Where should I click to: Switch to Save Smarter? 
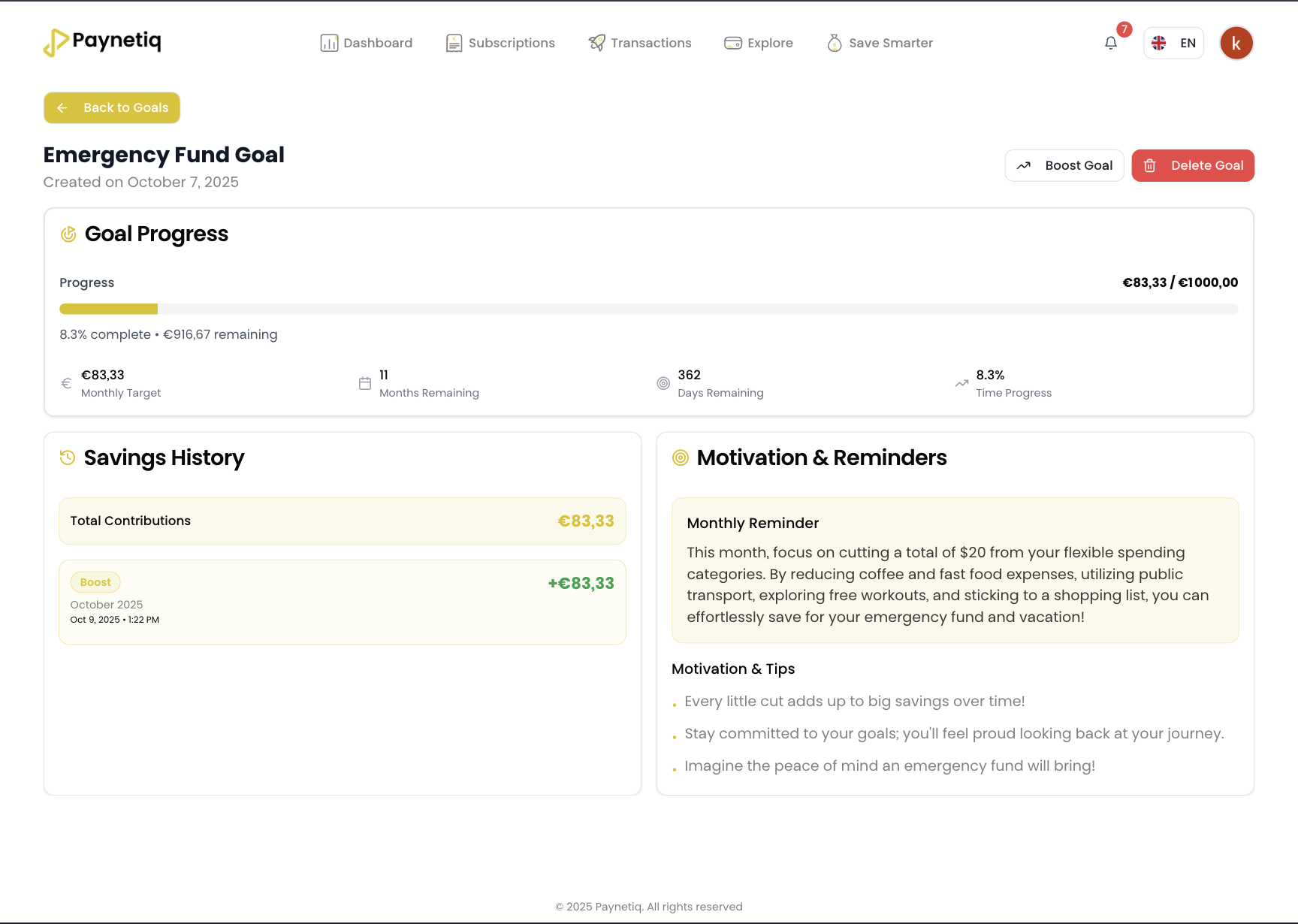pyautogui.click(x=880, y=43)
